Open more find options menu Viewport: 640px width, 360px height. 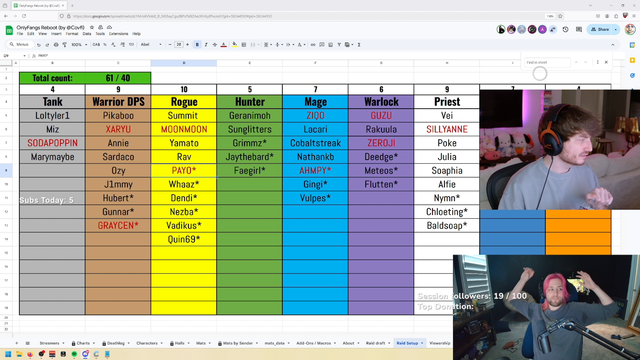click(x=597, y=62)
